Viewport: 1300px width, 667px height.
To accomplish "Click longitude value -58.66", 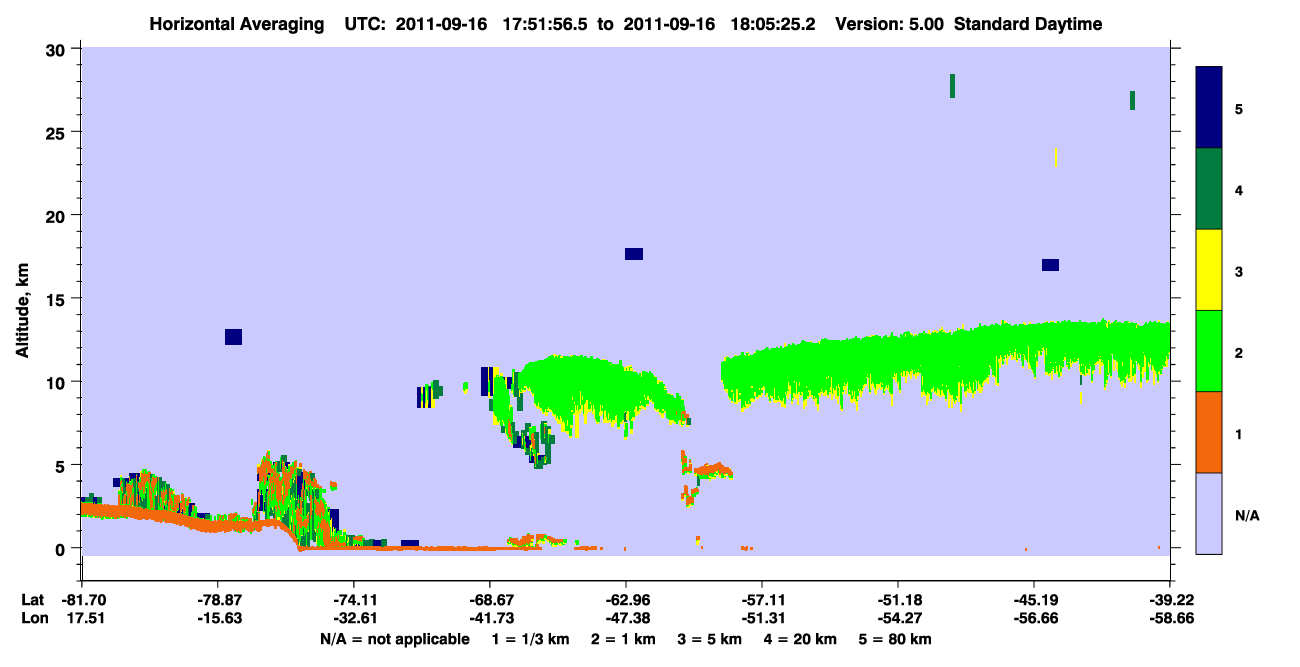I will tap(1170, 618).
